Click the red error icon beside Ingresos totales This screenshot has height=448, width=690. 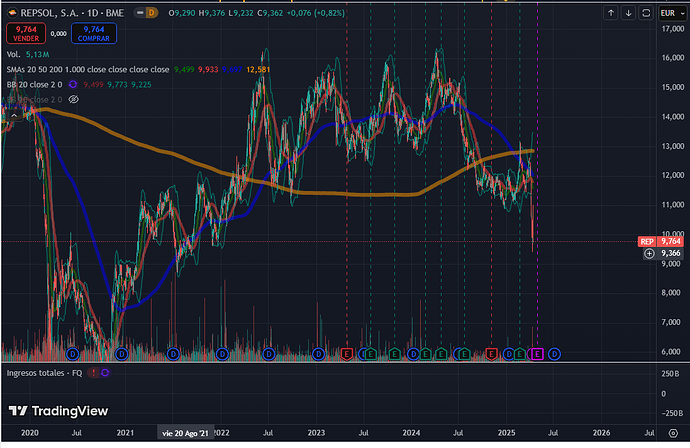point(93,373)
